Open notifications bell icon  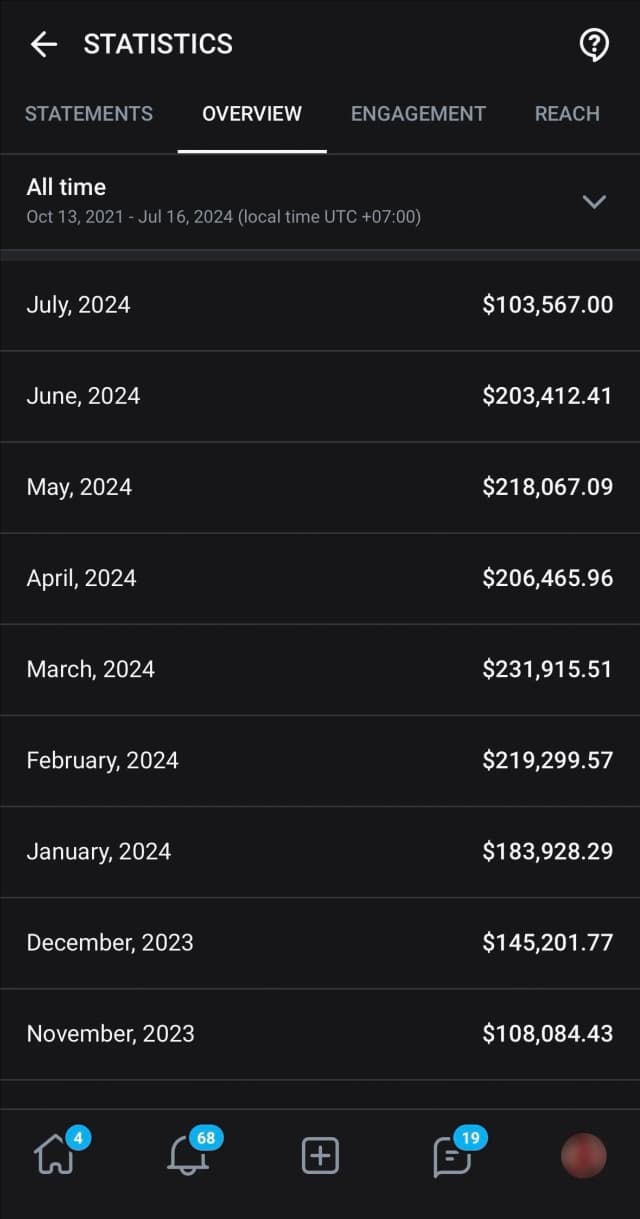click(x=187, y=1156)
